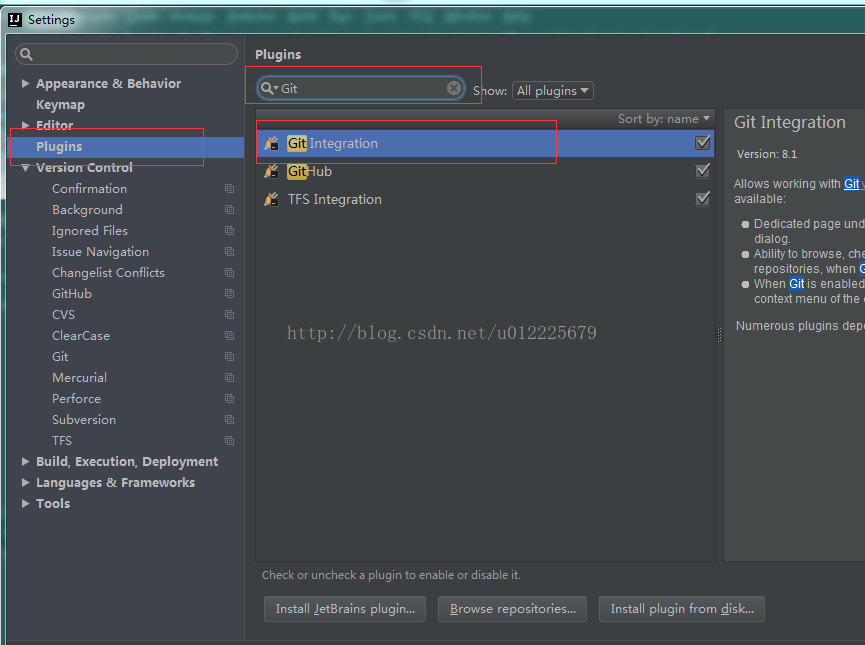Open ClearCase settings page
Image resolution: width=865 pixels, height=645 pixels.
point(81,335)
